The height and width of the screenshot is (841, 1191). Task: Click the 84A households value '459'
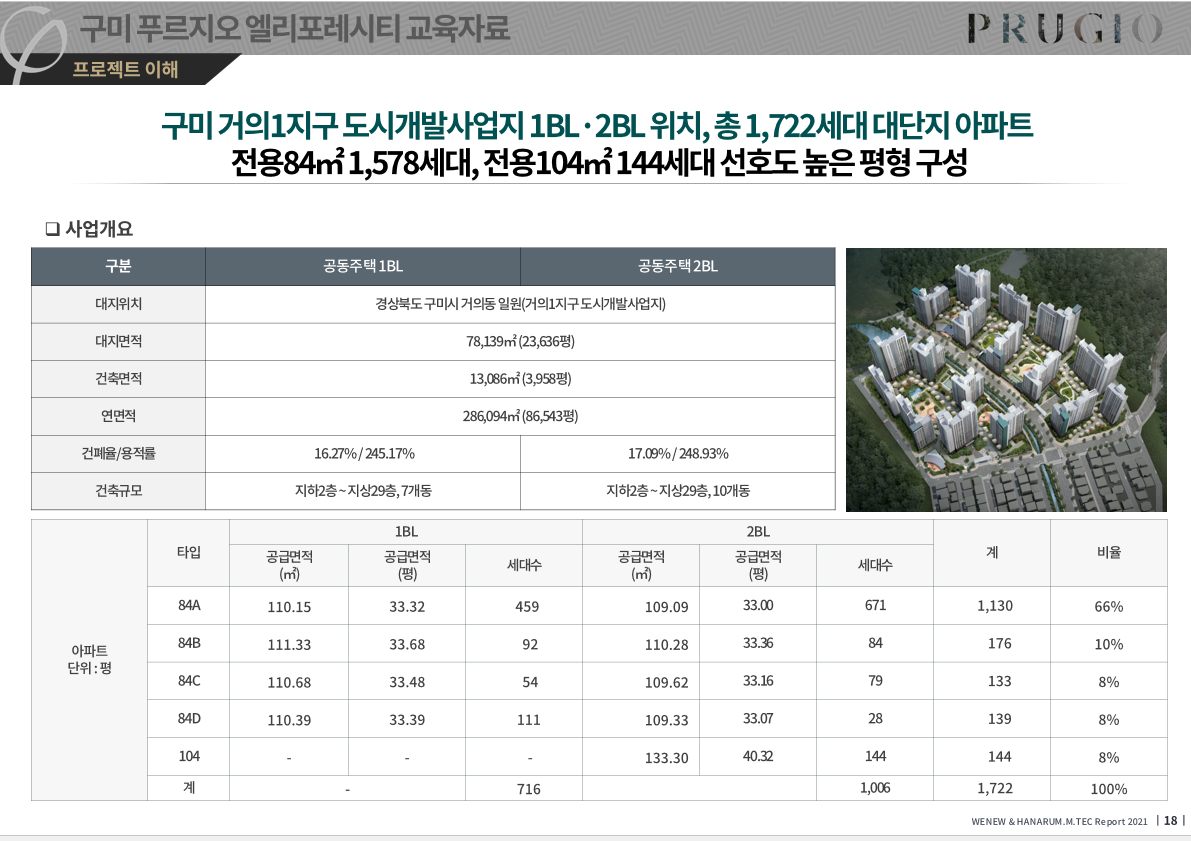526,607
